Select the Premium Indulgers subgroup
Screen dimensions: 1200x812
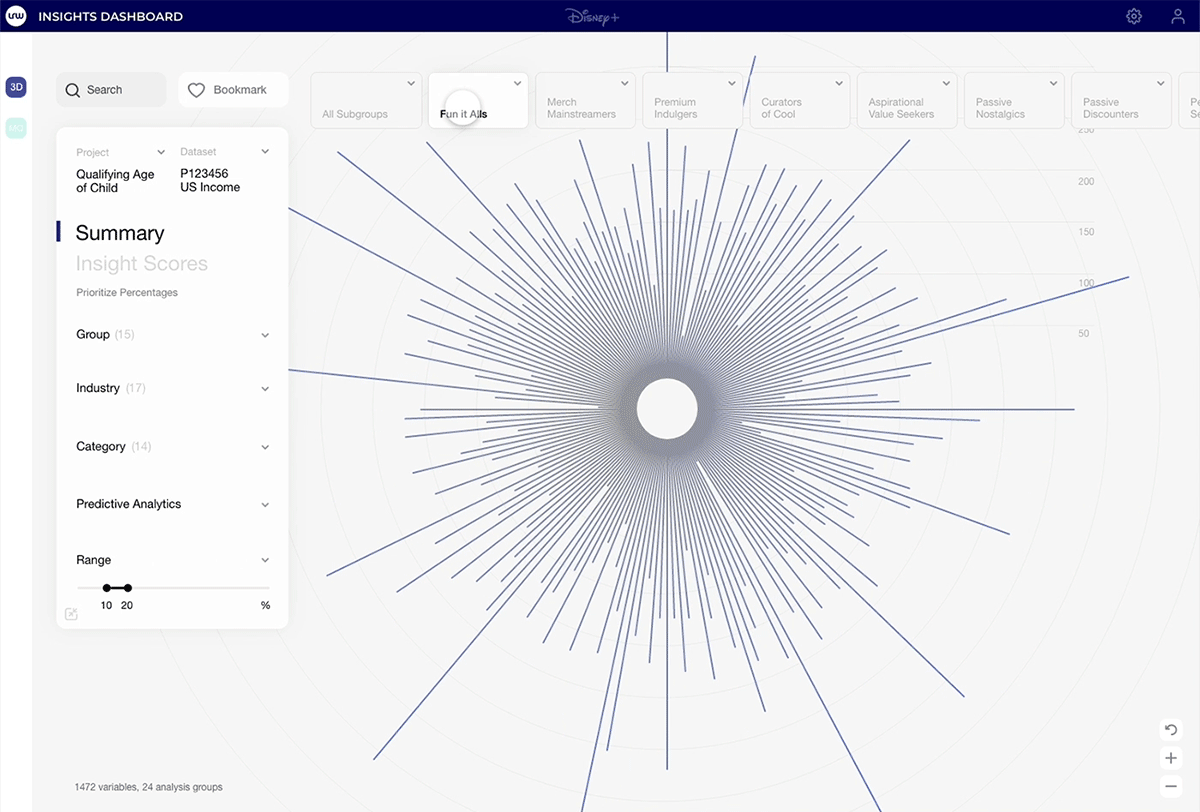[692, 100]
